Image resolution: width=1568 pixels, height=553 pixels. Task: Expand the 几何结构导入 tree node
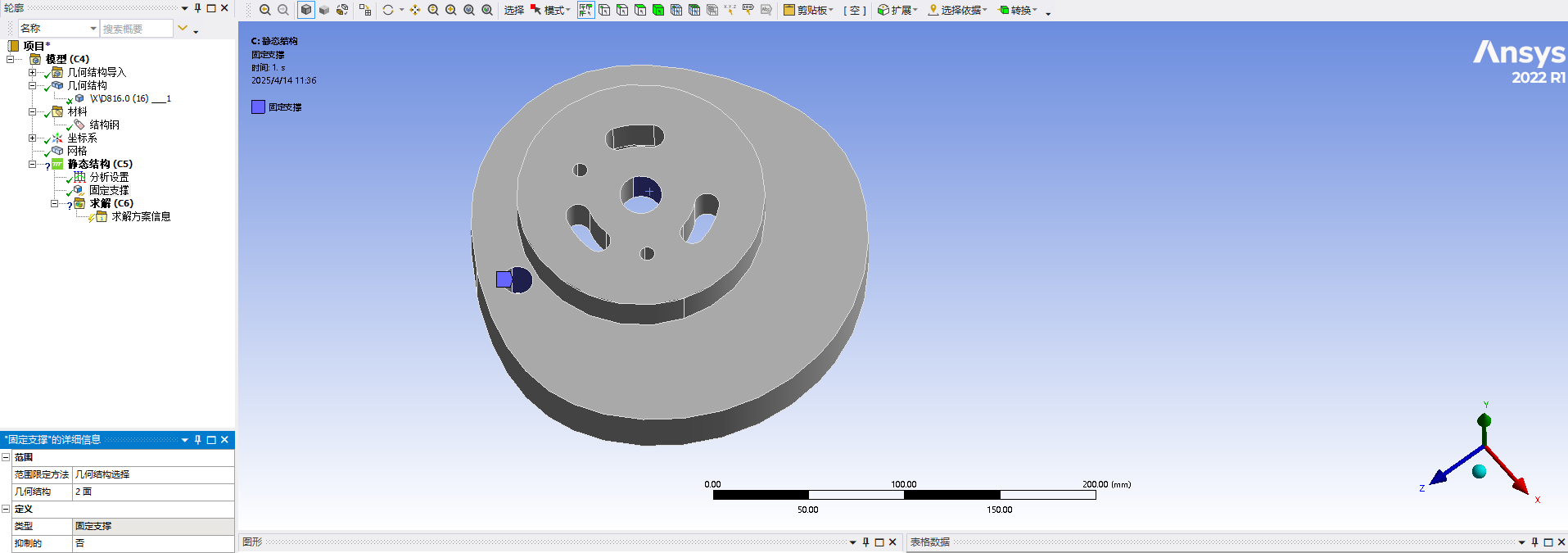33,72
